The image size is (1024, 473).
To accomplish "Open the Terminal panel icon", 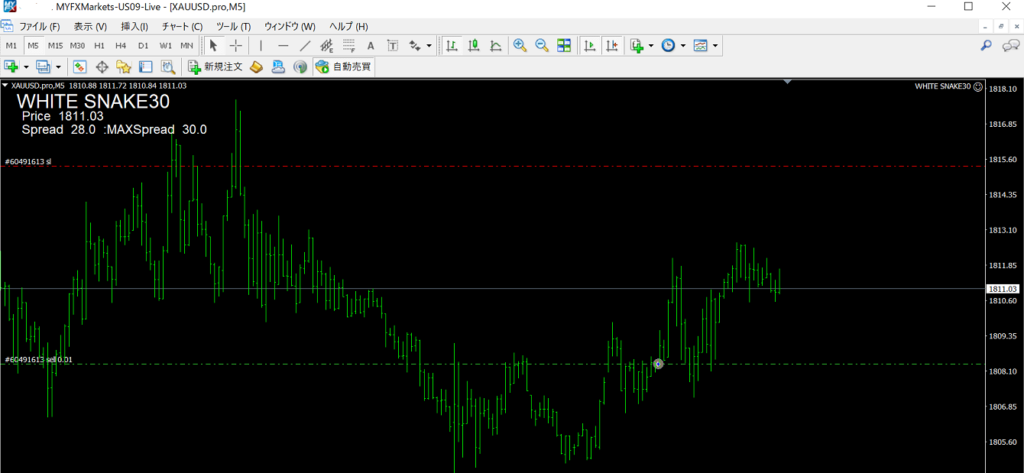I will click(x=146, y=67).
